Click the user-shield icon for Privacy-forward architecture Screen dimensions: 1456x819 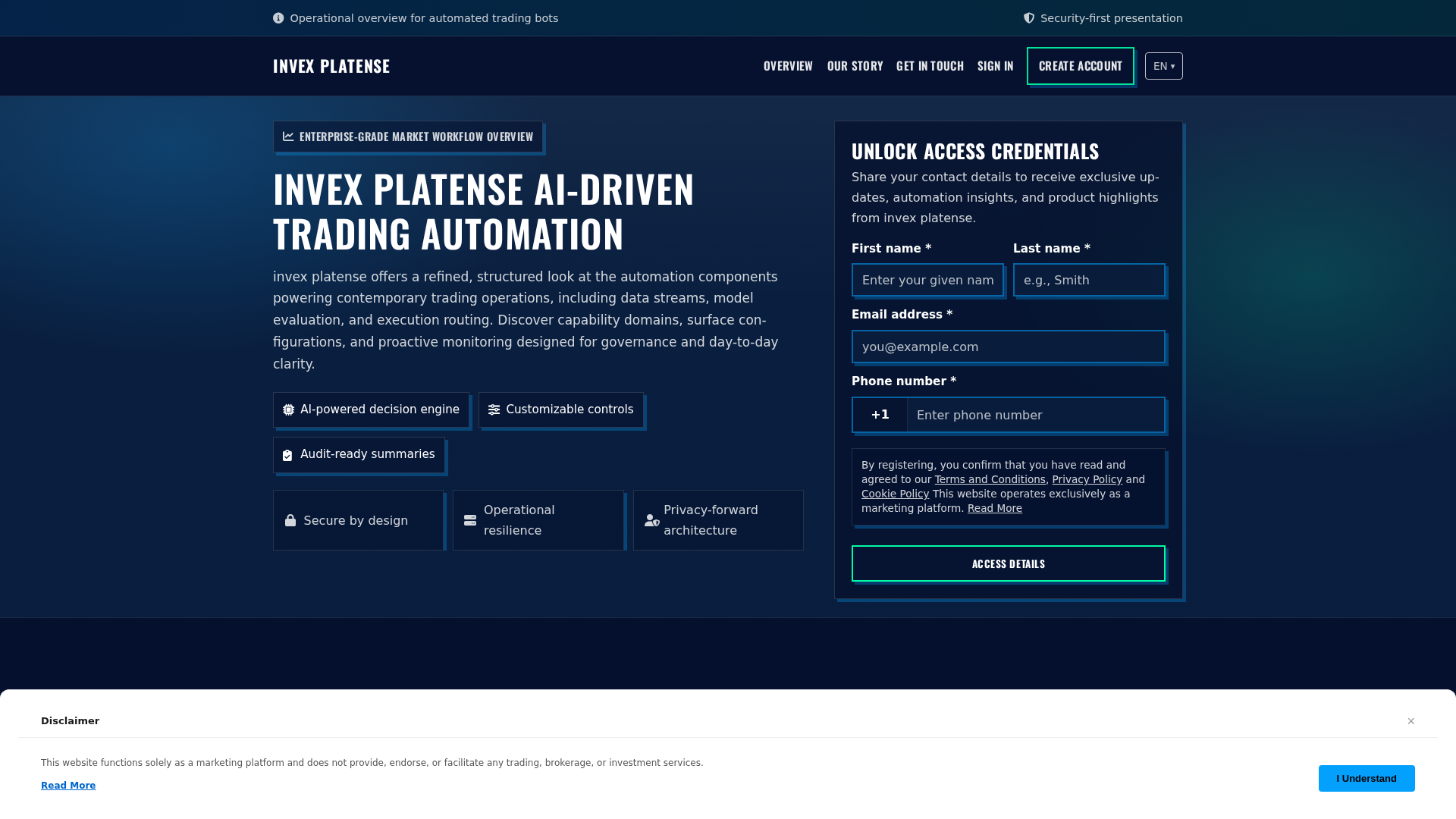(x=652, y=520)
